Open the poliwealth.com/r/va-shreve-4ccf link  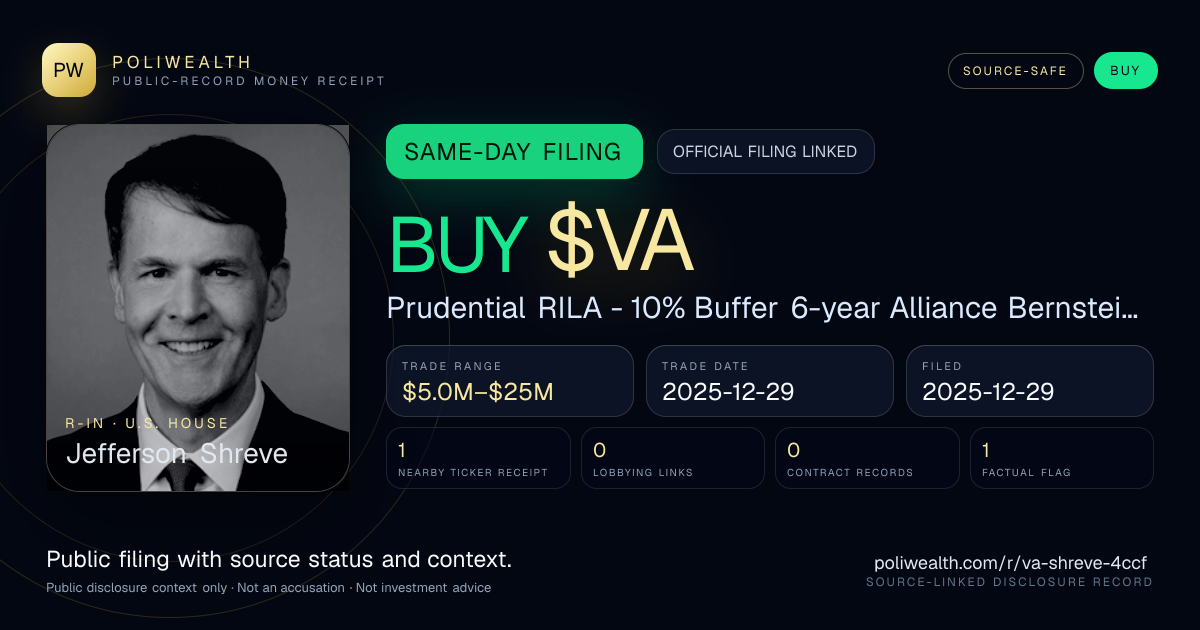(x=1013, y=563)
